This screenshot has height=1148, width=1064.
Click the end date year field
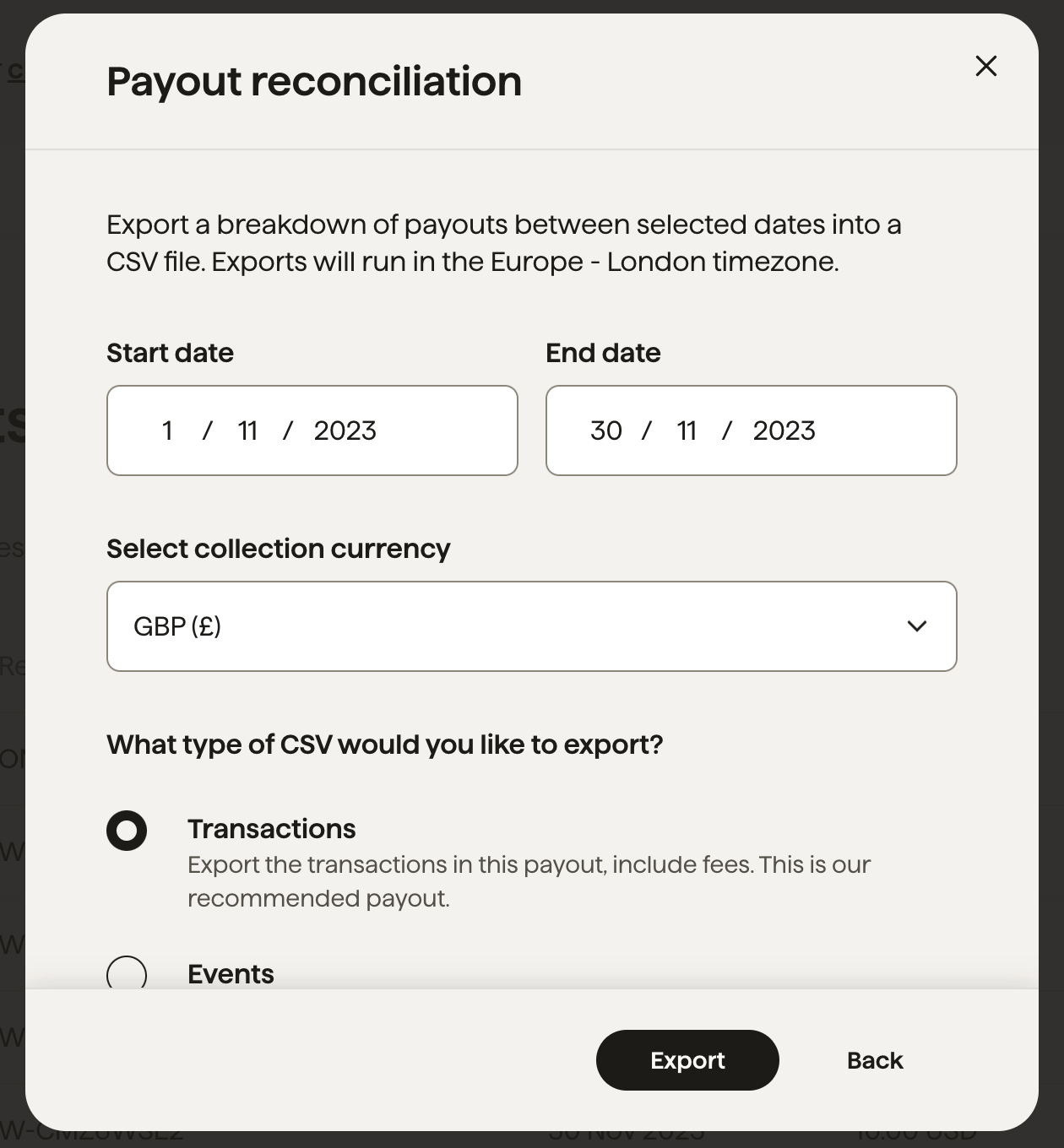pos(784,430)
